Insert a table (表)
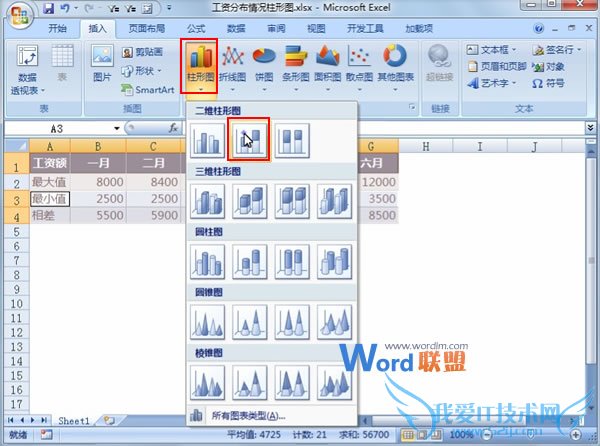Screen dimensions: 600x446 (62, 63)
